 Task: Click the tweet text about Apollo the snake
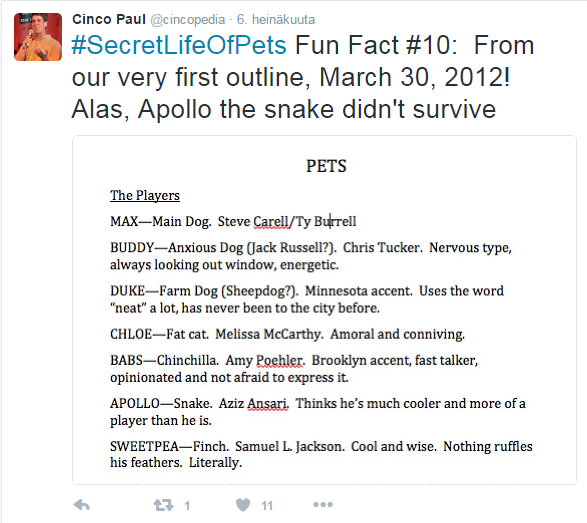[283, 109]
